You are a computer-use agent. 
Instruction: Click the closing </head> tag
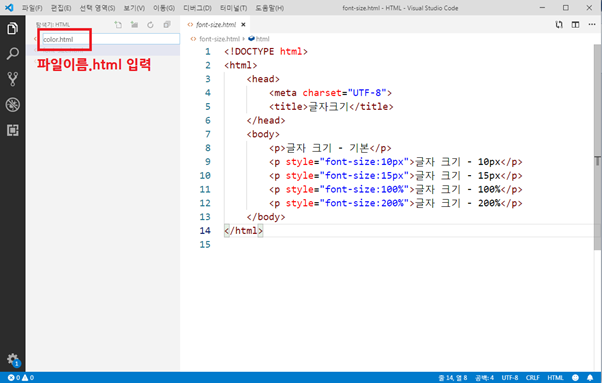(x=266, y=121)
